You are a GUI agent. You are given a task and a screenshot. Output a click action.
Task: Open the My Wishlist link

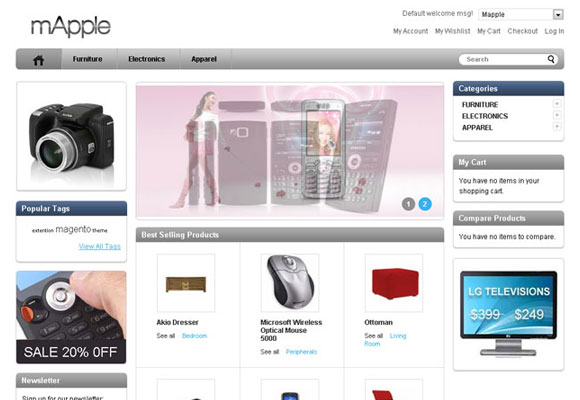pyautogui.click(x=452, y=31)
